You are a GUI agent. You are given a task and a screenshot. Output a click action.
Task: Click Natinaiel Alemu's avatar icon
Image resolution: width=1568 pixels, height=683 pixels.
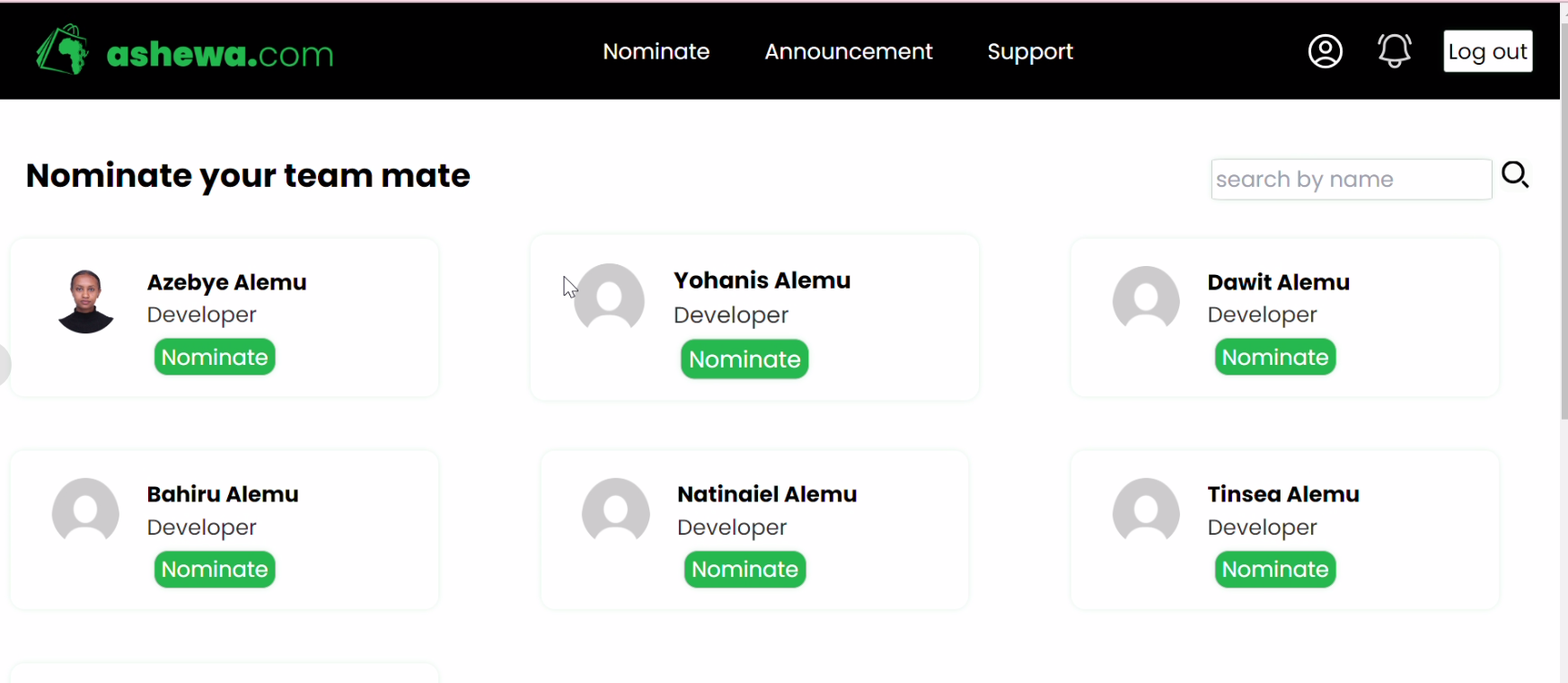pos(616,510)
